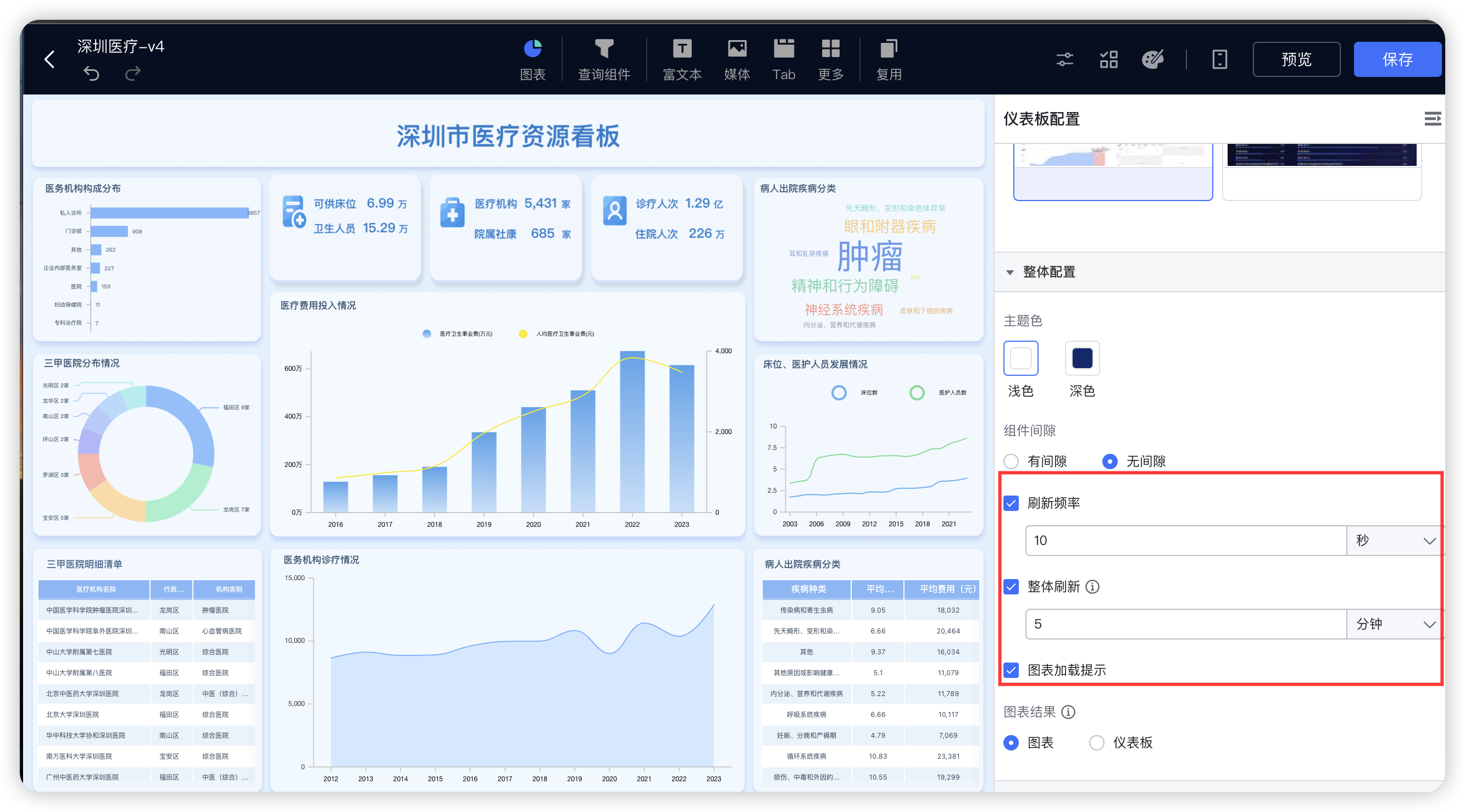
Task: Open the 复用 reuse component option
Action: click(x=889, y=59)
